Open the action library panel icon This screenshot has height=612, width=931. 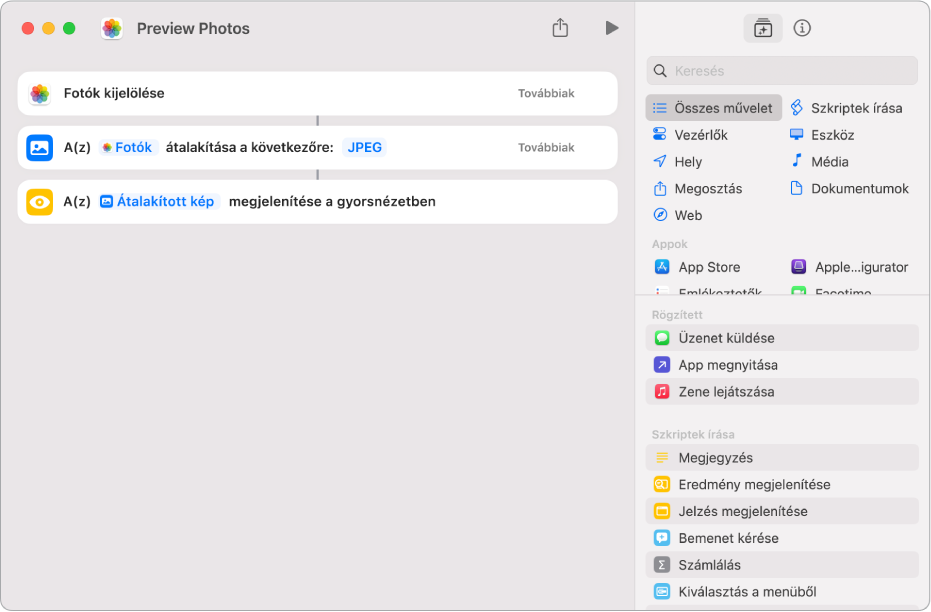tap(763, 28)
